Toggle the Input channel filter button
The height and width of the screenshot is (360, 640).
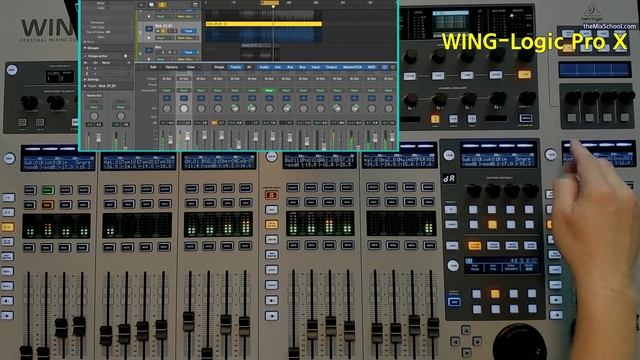pyautogui.click(x=316, y=67)
